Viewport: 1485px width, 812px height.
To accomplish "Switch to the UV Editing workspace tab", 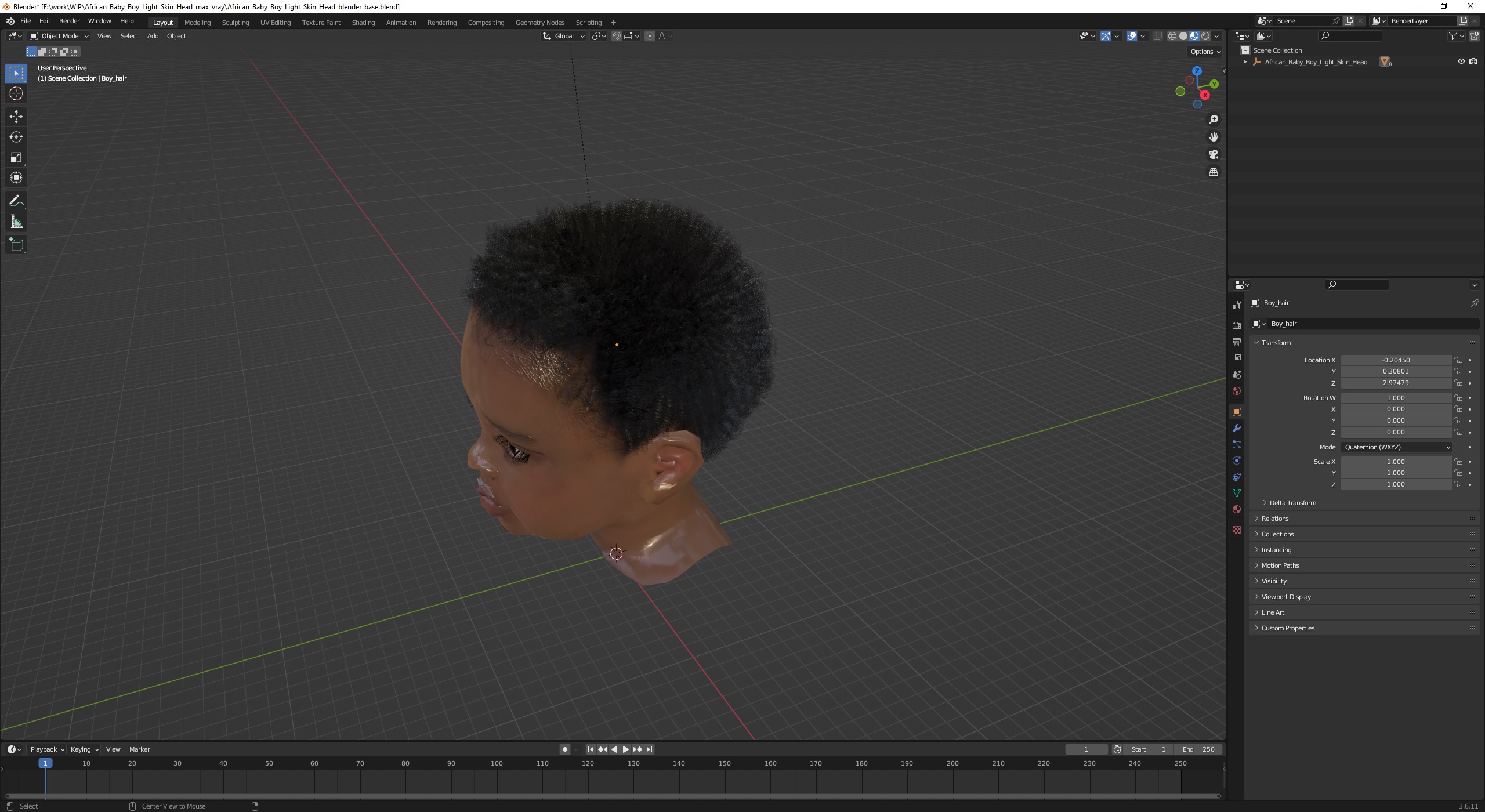I will coord(276,23).
